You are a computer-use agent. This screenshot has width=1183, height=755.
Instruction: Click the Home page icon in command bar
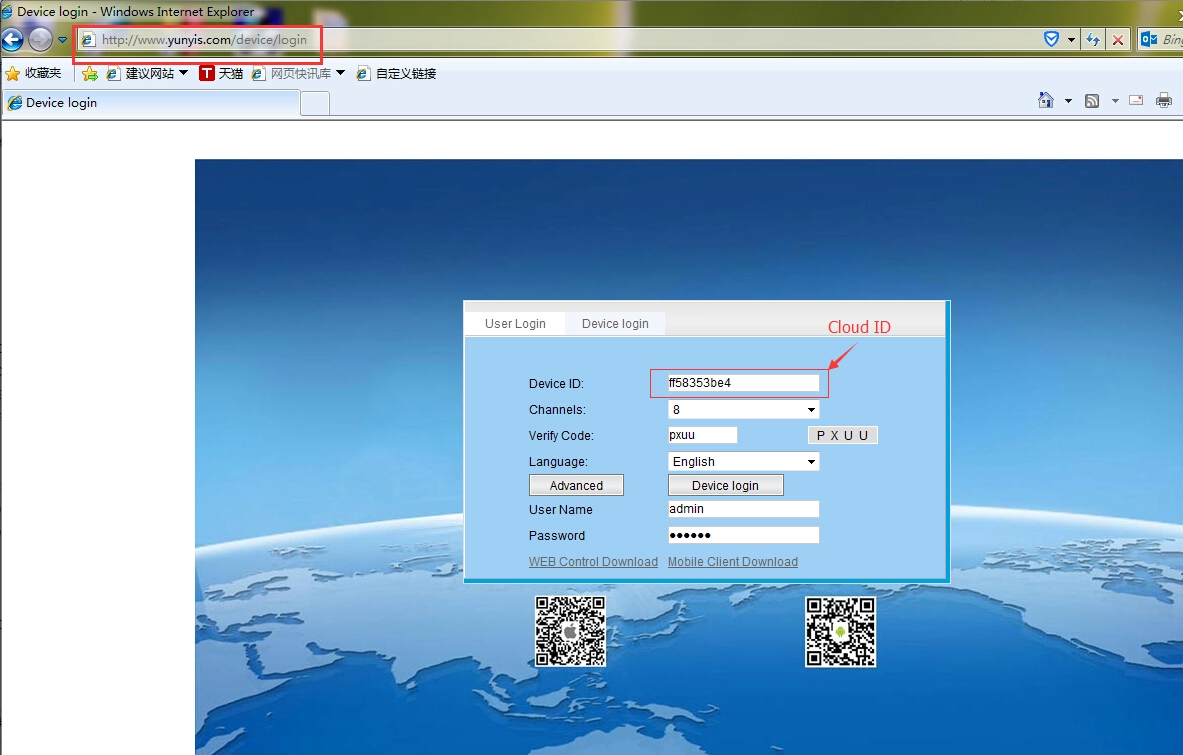coord(1046,100)
